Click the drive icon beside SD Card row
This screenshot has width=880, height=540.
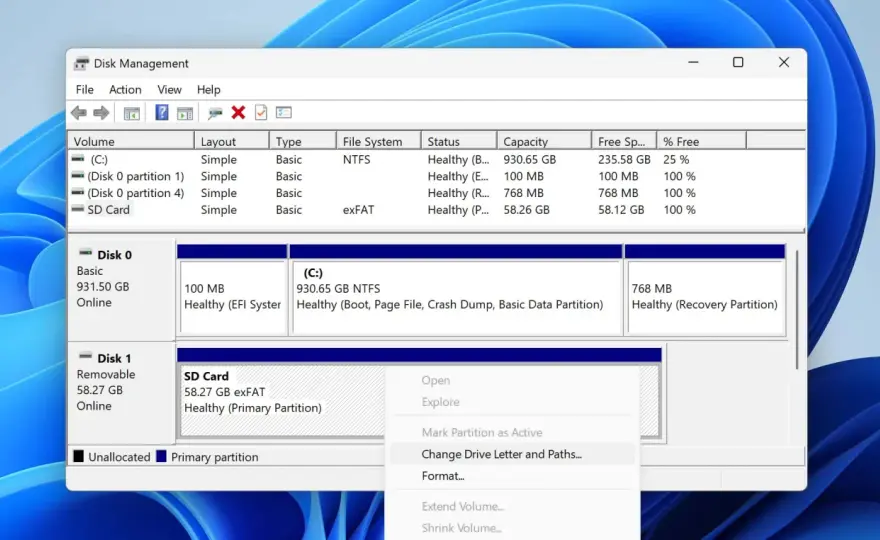click(78, 209)
